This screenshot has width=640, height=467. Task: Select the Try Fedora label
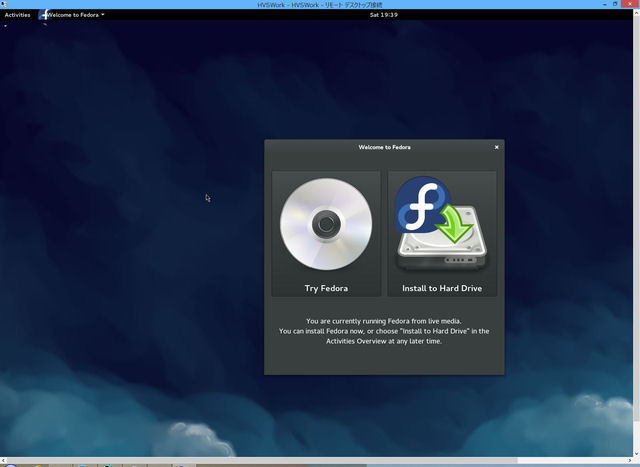(326, 288)
